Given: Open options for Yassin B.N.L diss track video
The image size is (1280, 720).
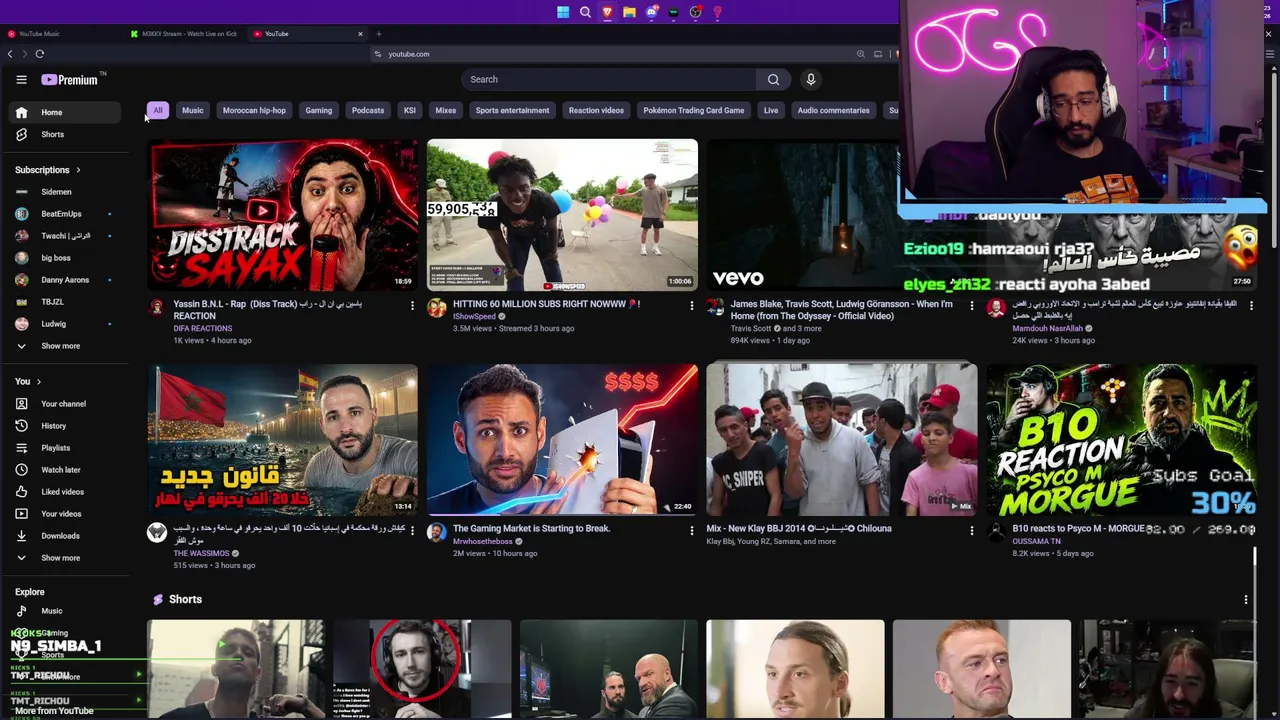Looking at the screenshot, I should point(412,305).
